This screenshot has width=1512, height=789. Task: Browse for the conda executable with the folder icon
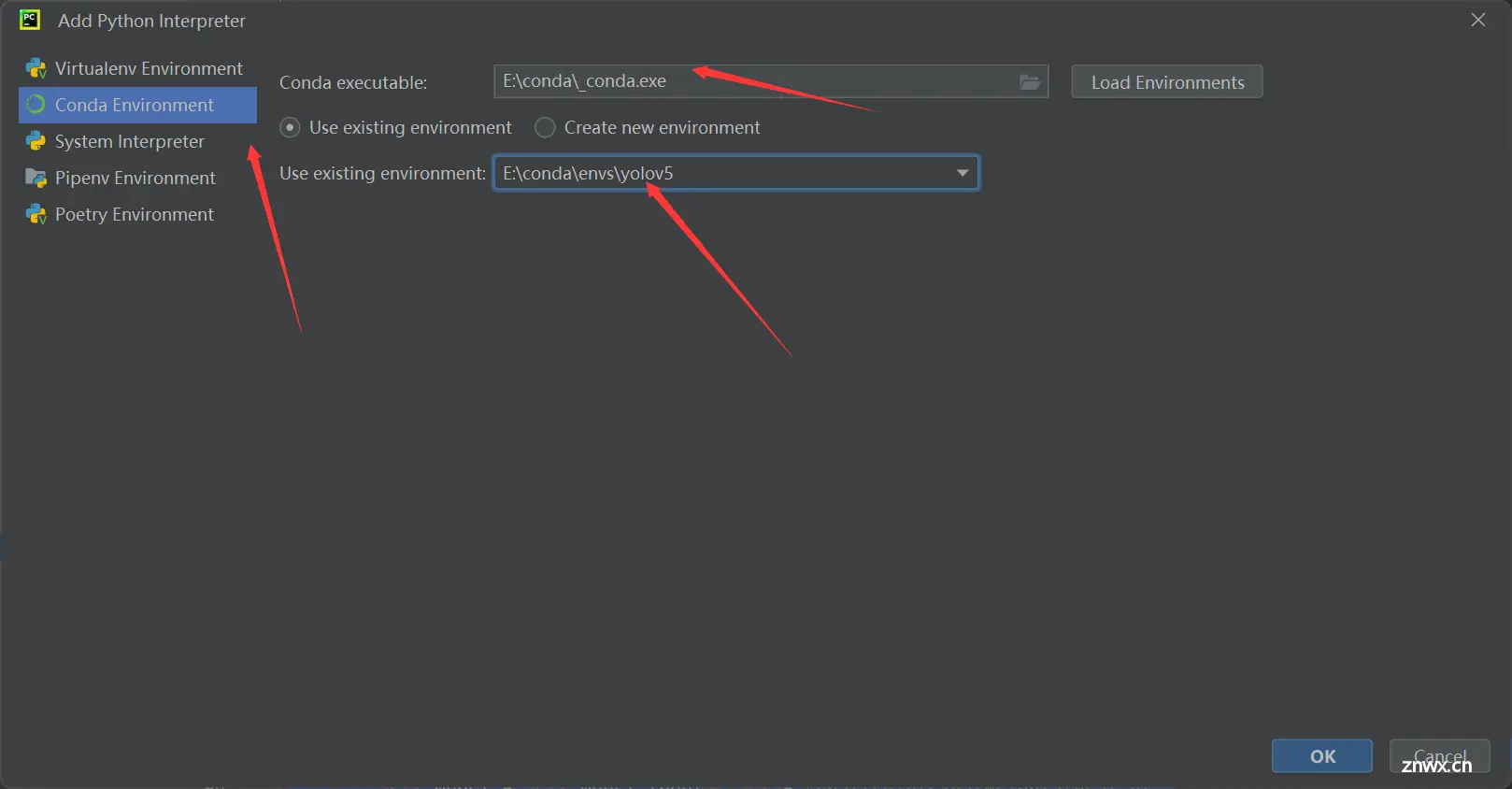(1029, 82)
